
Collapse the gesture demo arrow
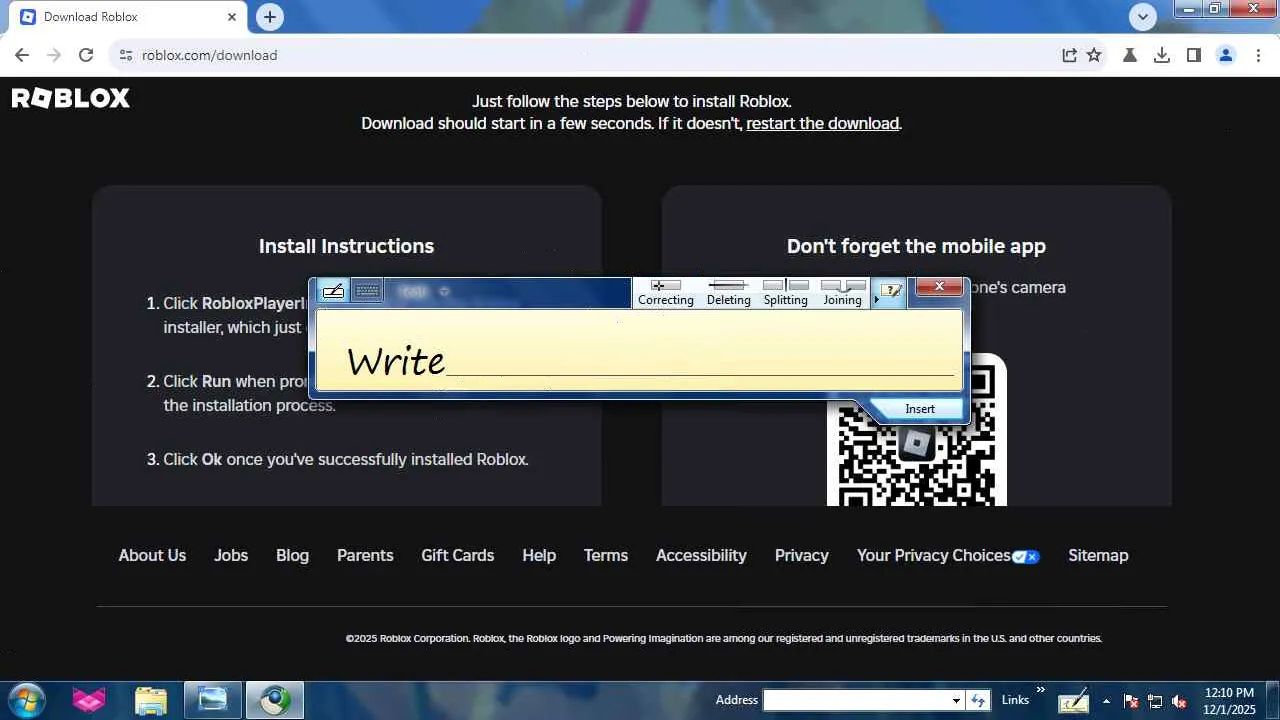click(x=876, y=299)
